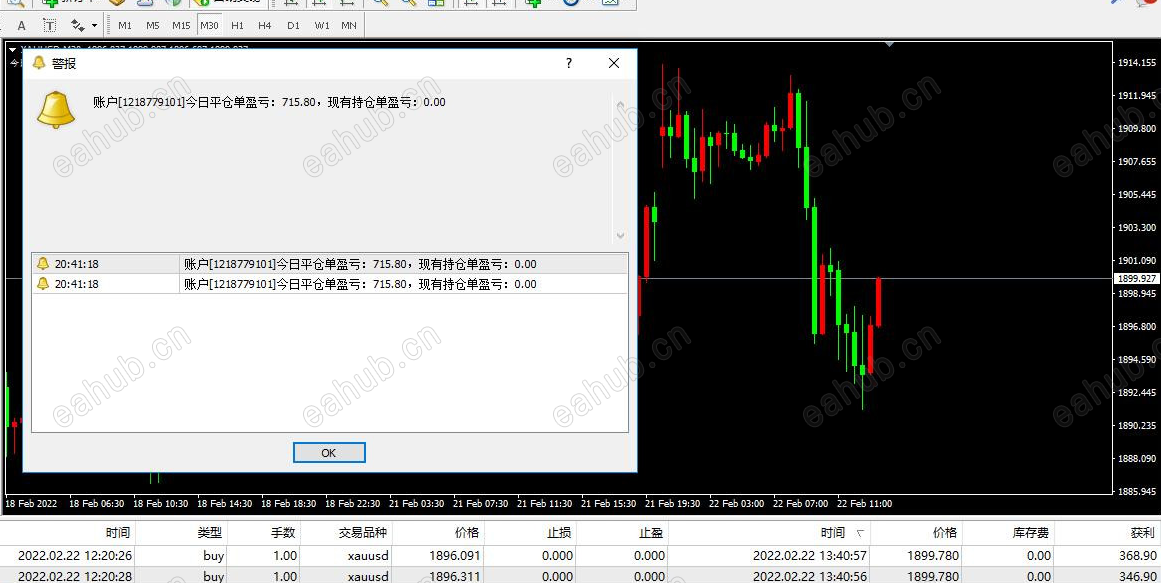
Task: Click open time cell 2022.02.22 12:20:26
Action: (75, 556)
